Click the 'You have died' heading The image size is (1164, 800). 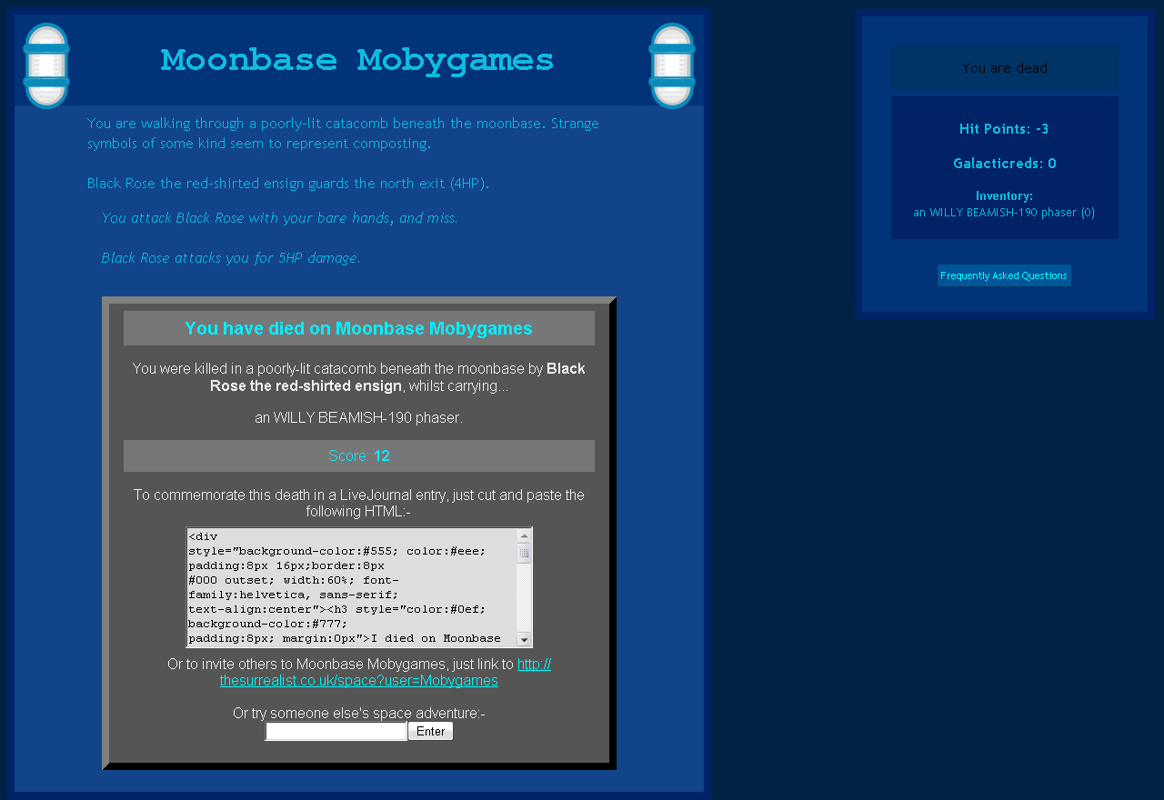tap(359, 328)
